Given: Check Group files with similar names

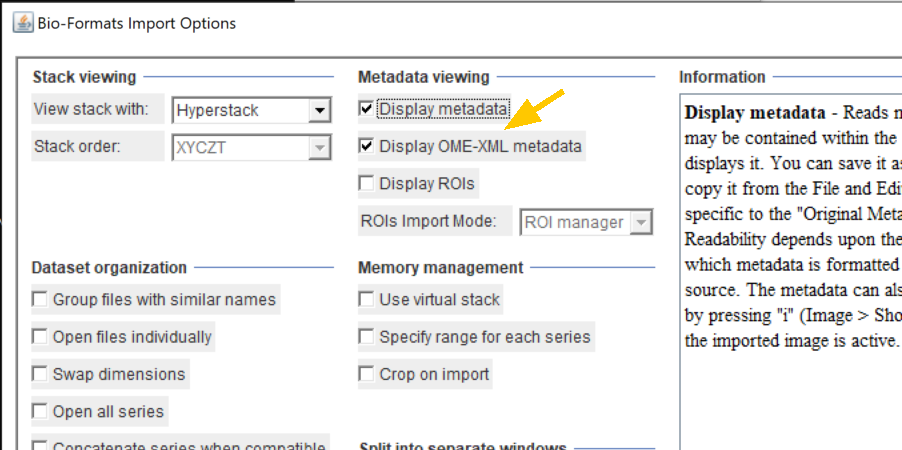Looking at the screenshot, I should (40, 299).
